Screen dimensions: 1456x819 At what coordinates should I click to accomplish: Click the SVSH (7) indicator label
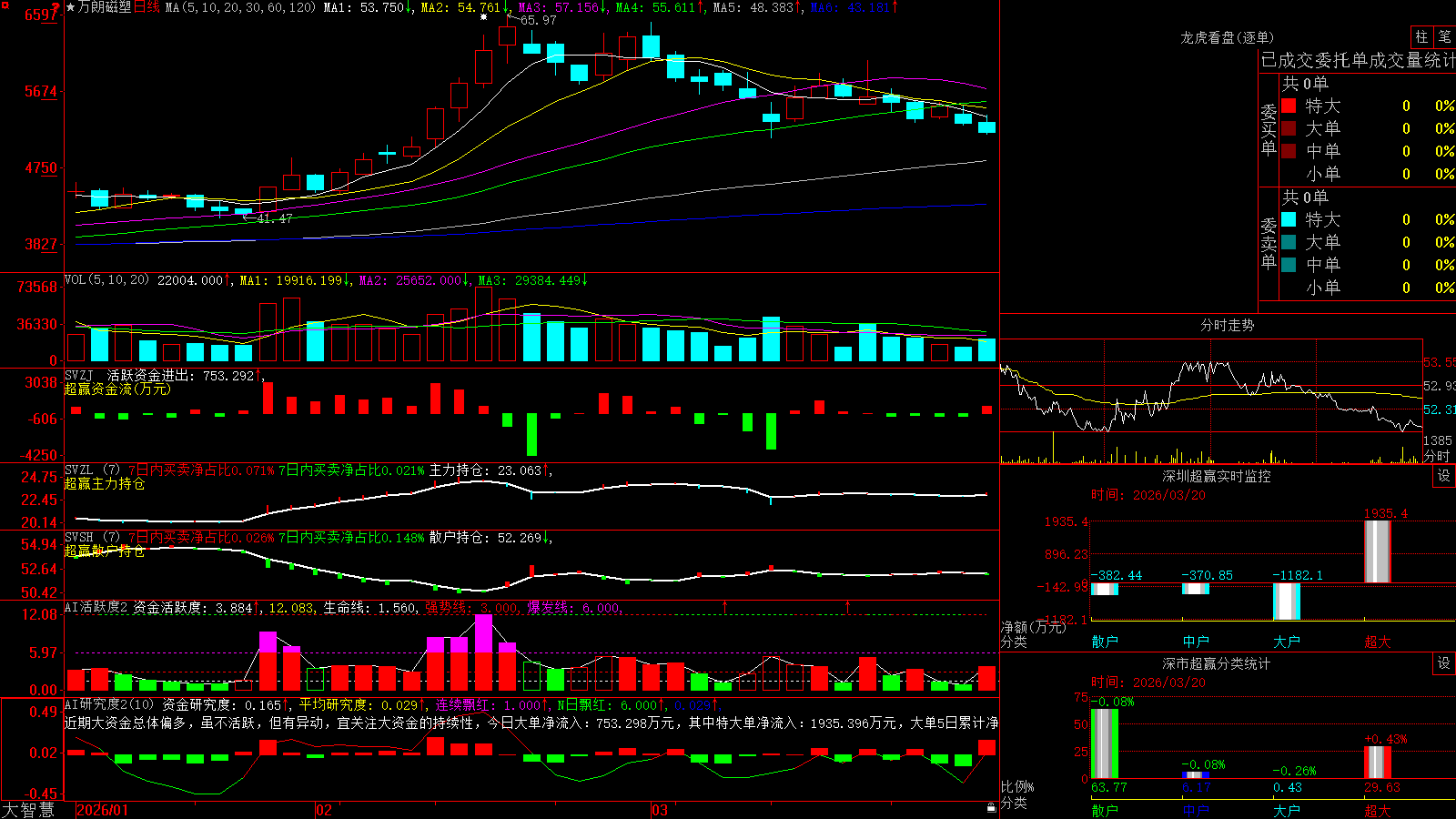click(92, 538)
